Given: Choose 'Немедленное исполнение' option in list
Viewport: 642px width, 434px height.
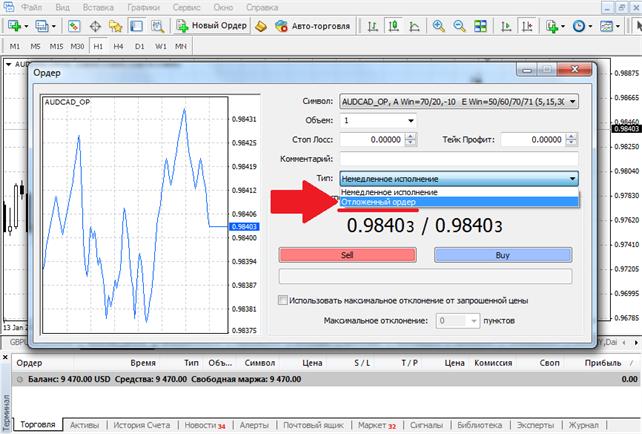Looking at the screenshot, I should pos(390,191).
